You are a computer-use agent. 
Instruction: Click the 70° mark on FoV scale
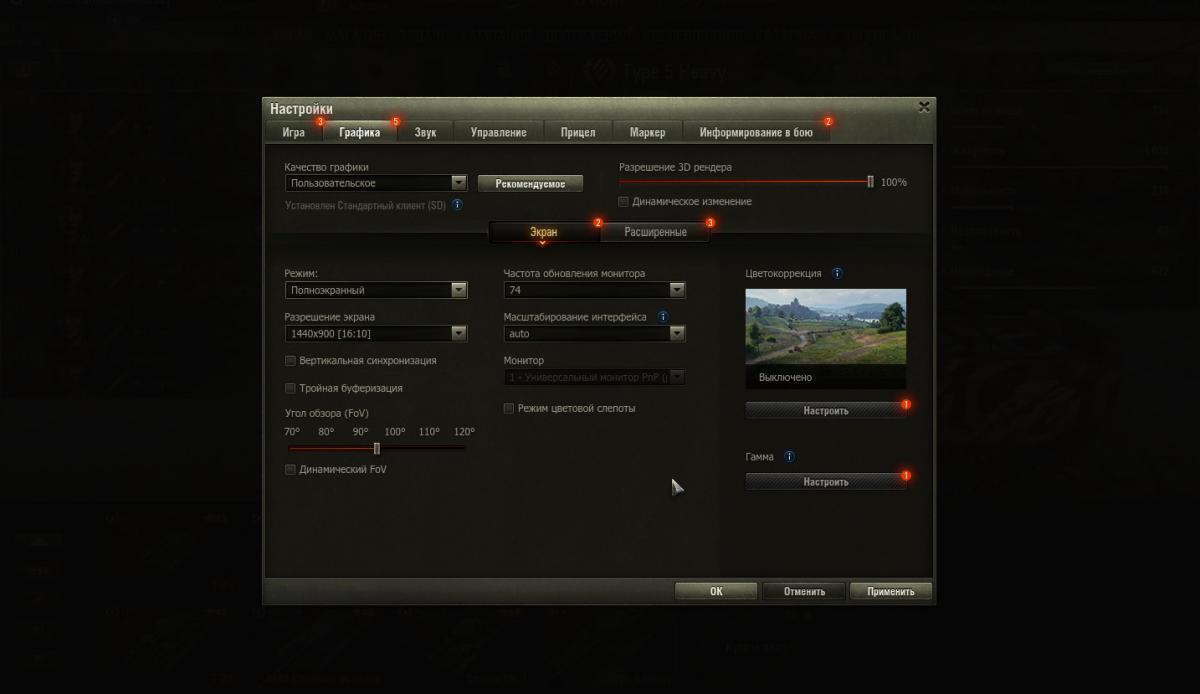(x=292, y=432)
